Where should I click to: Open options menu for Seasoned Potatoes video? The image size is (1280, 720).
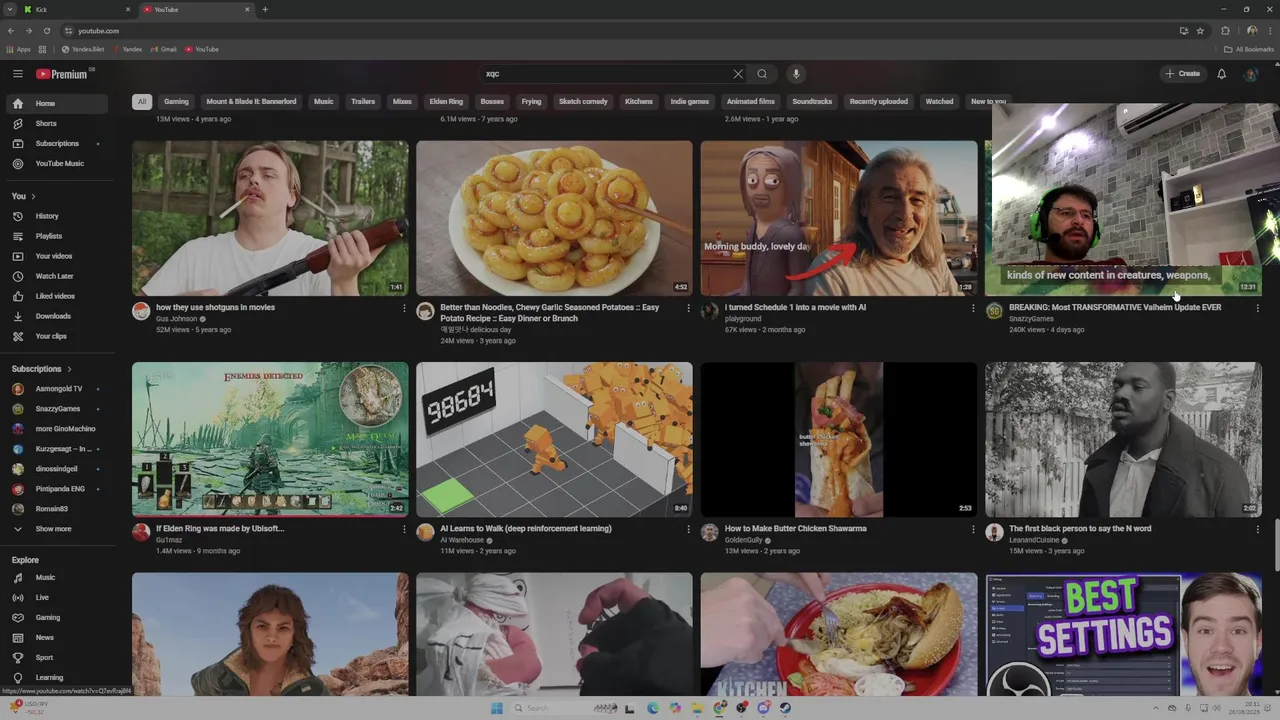coord(688,308)
